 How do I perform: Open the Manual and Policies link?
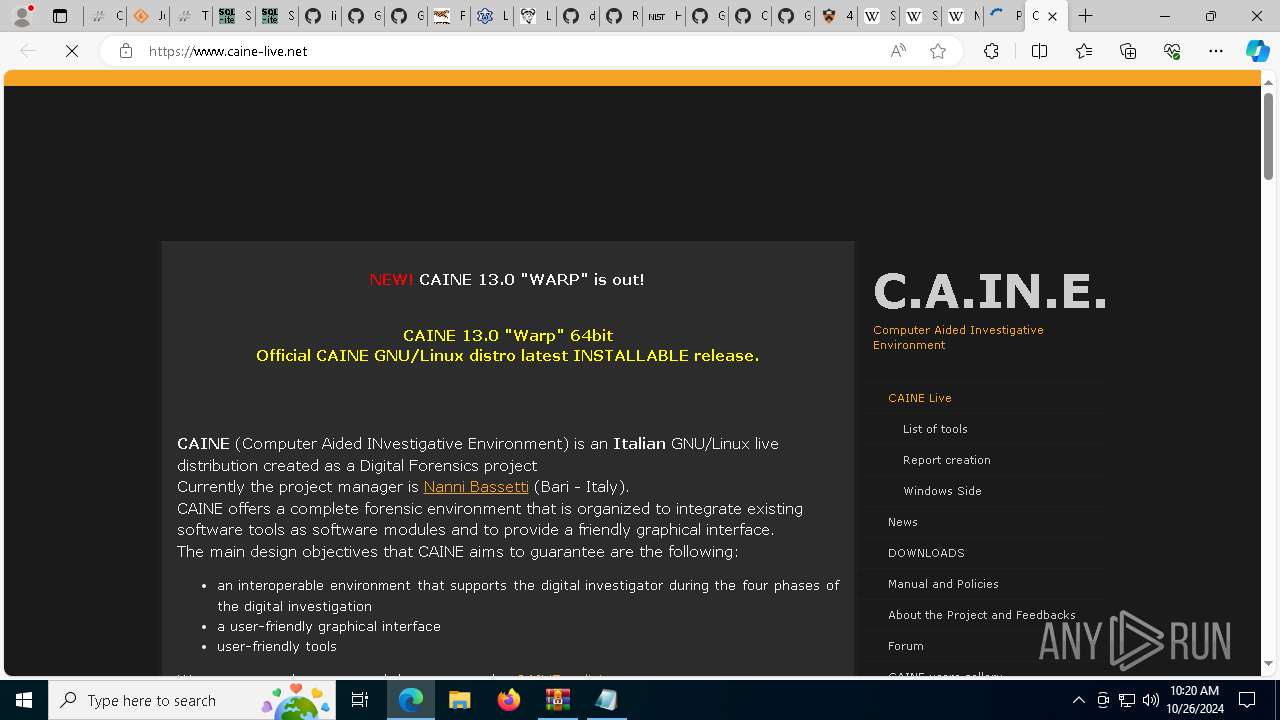pyautogui.click(x=943, y=584)
